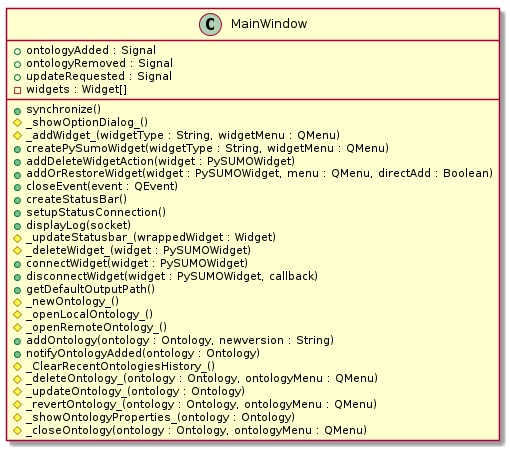This screenshot has height=451, width=510.
Task: Click the diamond icon beside _deleteWidget_
Action: [x=17, y=251]
